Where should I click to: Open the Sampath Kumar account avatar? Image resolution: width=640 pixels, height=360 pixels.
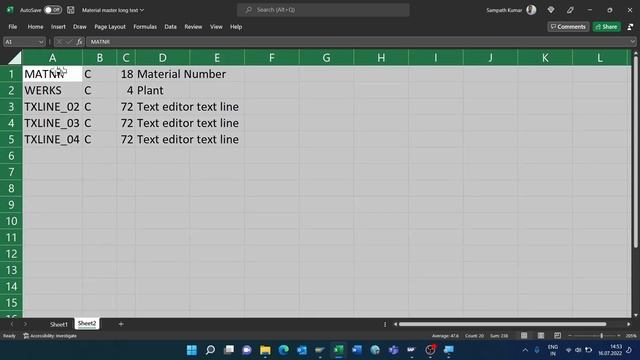[531, 10]
